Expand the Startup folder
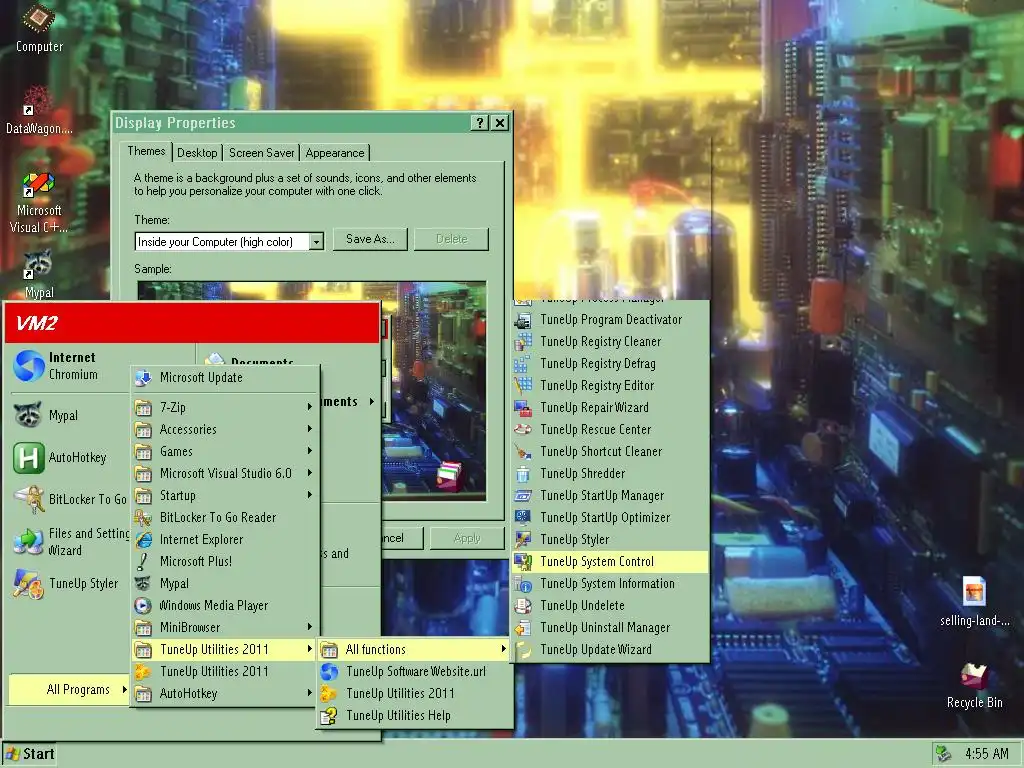Viewport: 1024px width, 768px height. [x=225, y=496]
